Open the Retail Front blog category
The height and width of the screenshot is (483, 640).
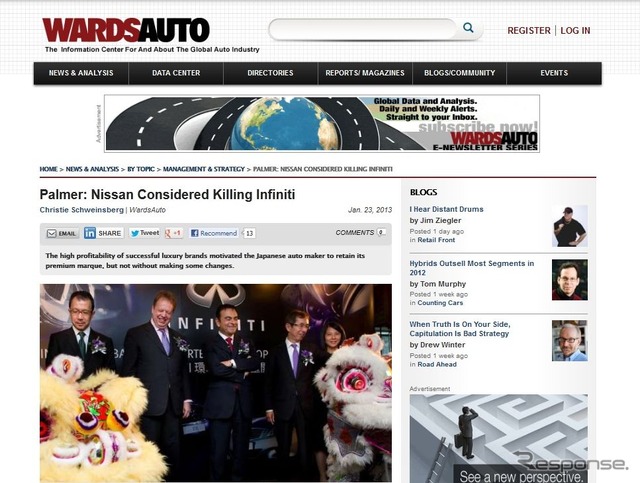(x=436, y=240)
